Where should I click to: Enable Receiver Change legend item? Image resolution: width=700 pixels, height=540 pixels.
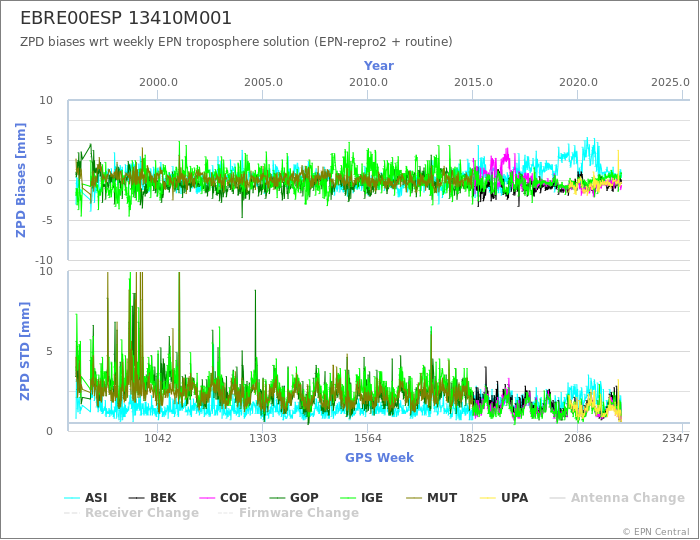(x=131, y=513)
